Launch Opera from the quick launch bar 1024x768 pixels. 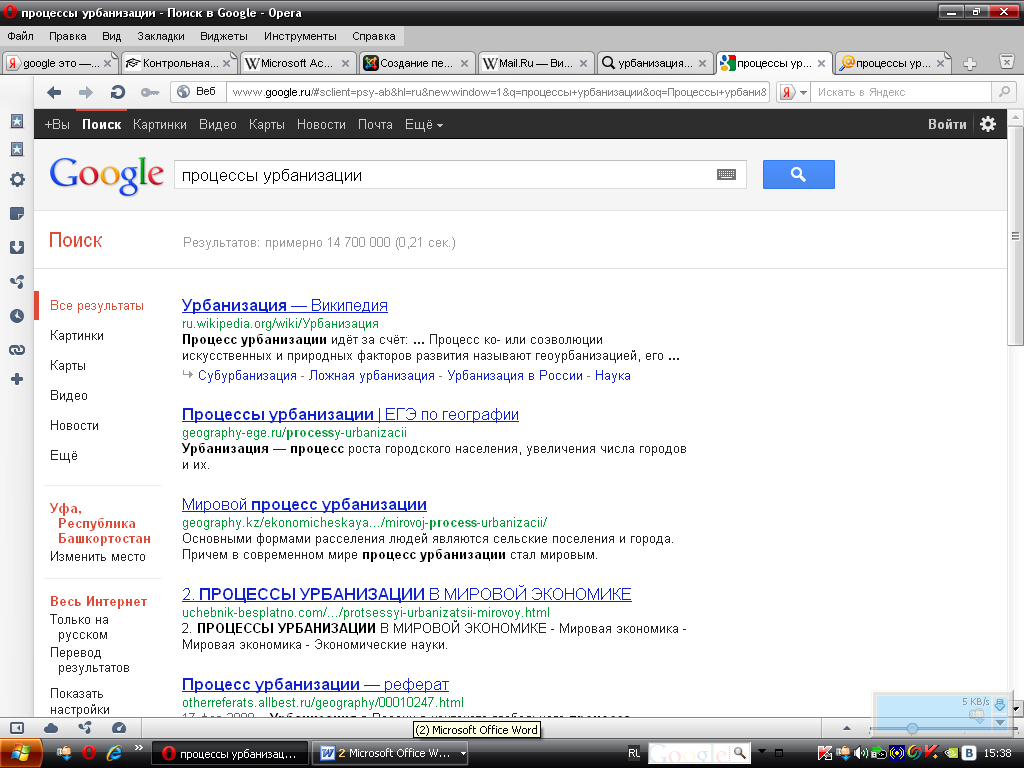tap(89, 753)
